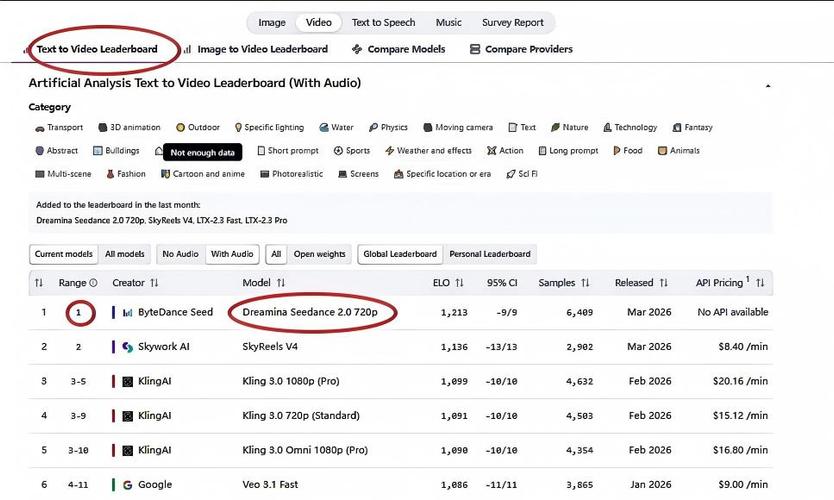Collapse the leaderboard section arrow

(x=766, y=85)
